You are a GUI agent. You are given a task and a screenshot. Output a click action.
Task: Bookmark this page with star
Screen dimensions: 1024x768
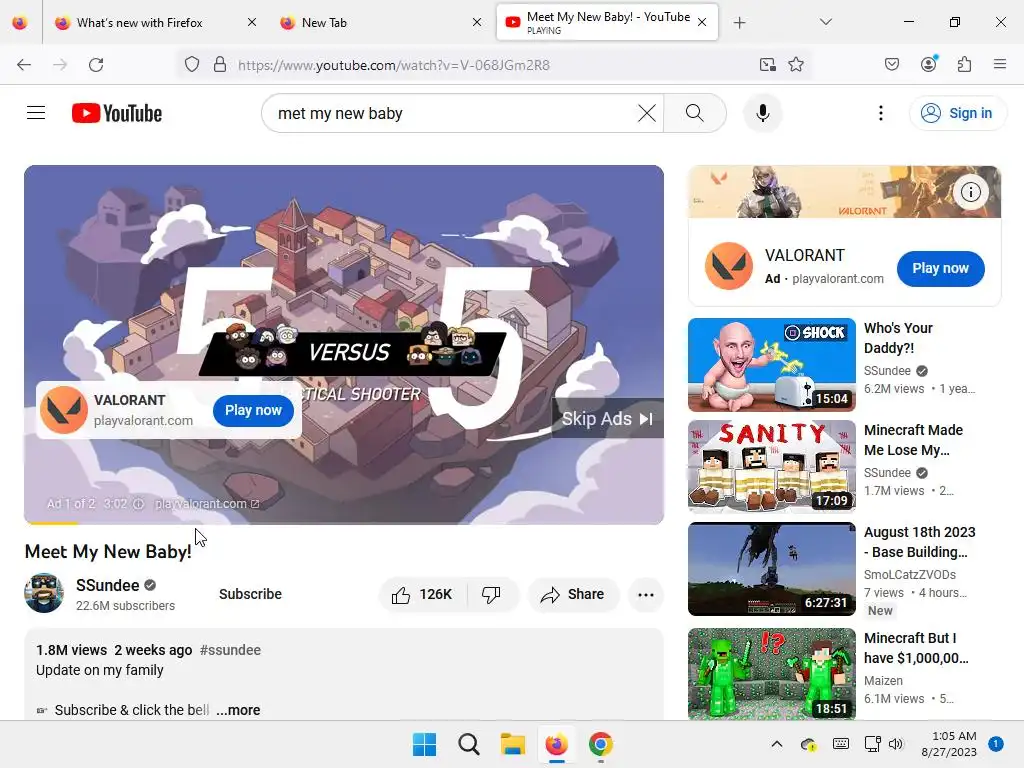pyautogui.click(x=795, y=65)
